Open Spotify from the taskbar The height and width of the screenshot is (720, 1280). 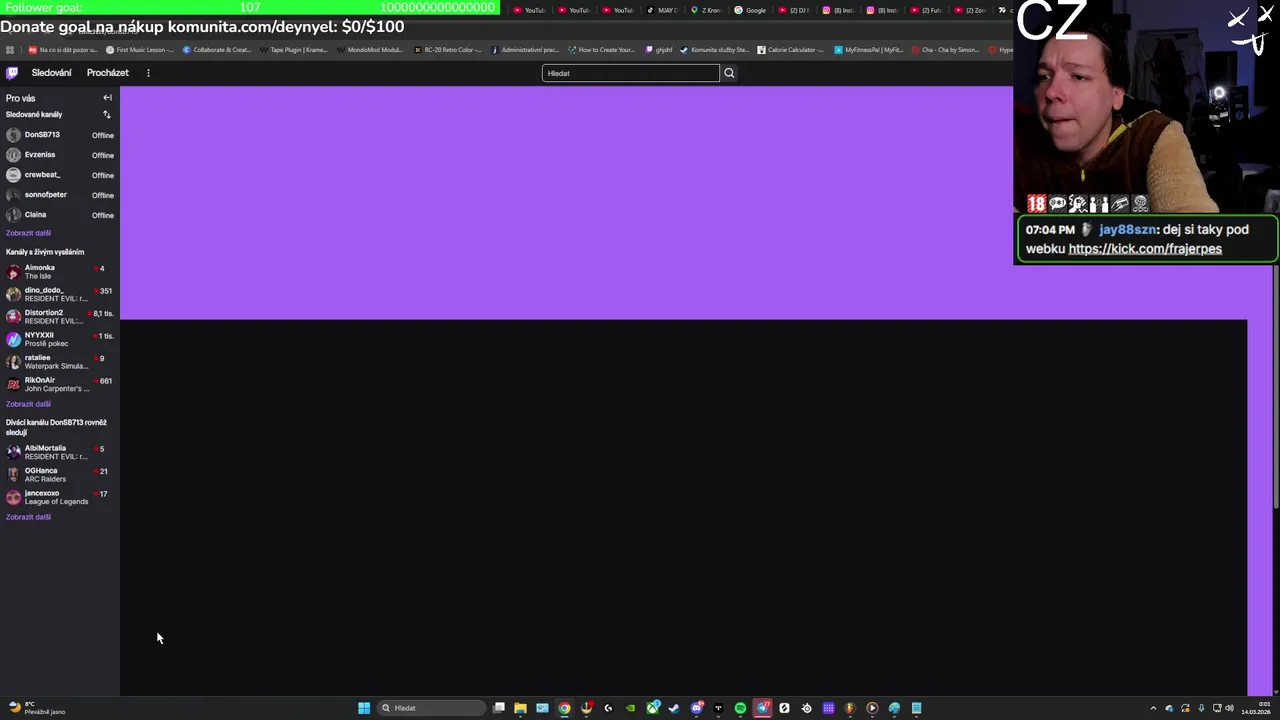[x=740, y=708]
